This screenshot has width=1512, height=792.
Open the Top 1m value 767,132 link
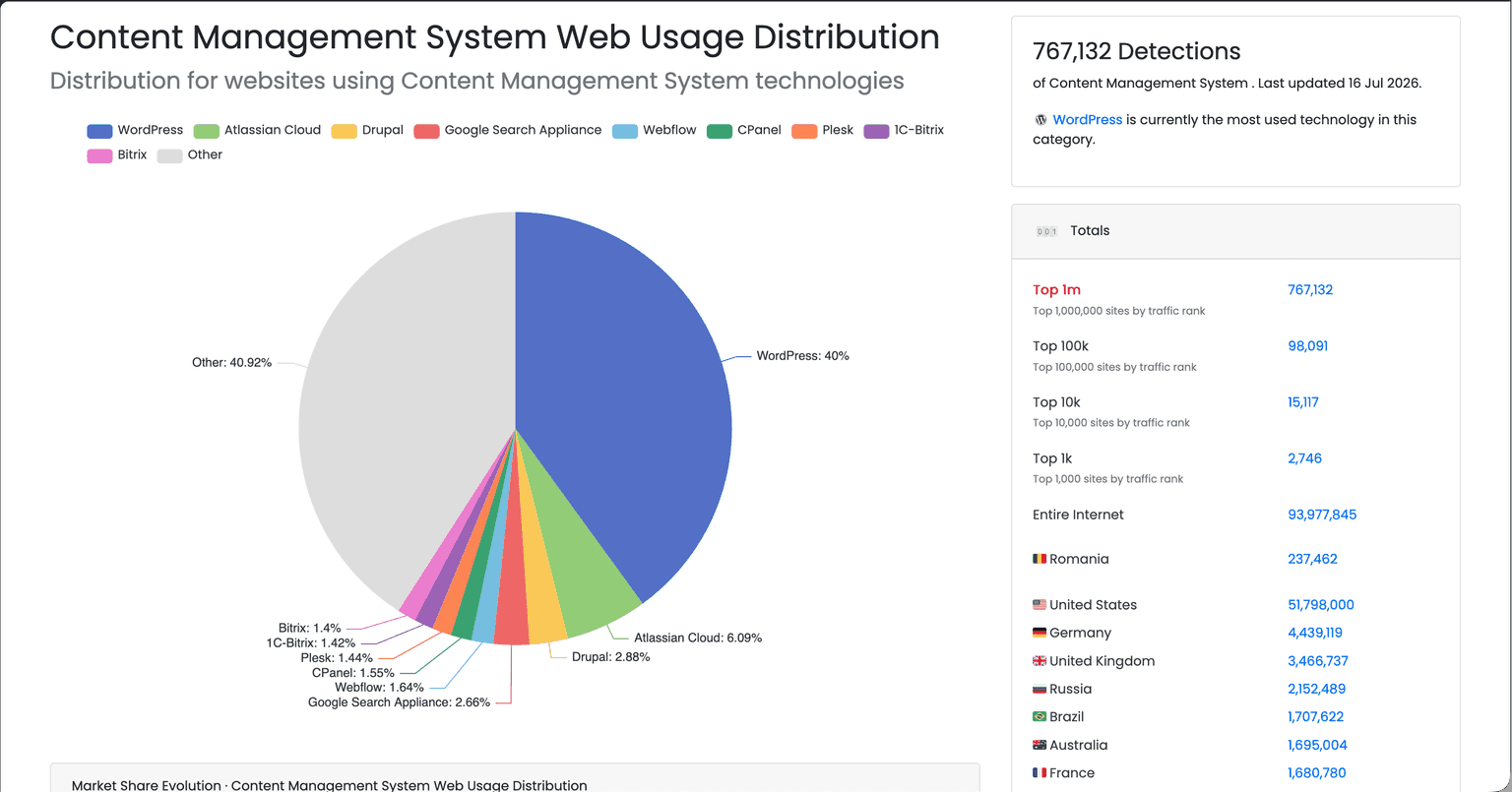click(x=1310, y=290)
